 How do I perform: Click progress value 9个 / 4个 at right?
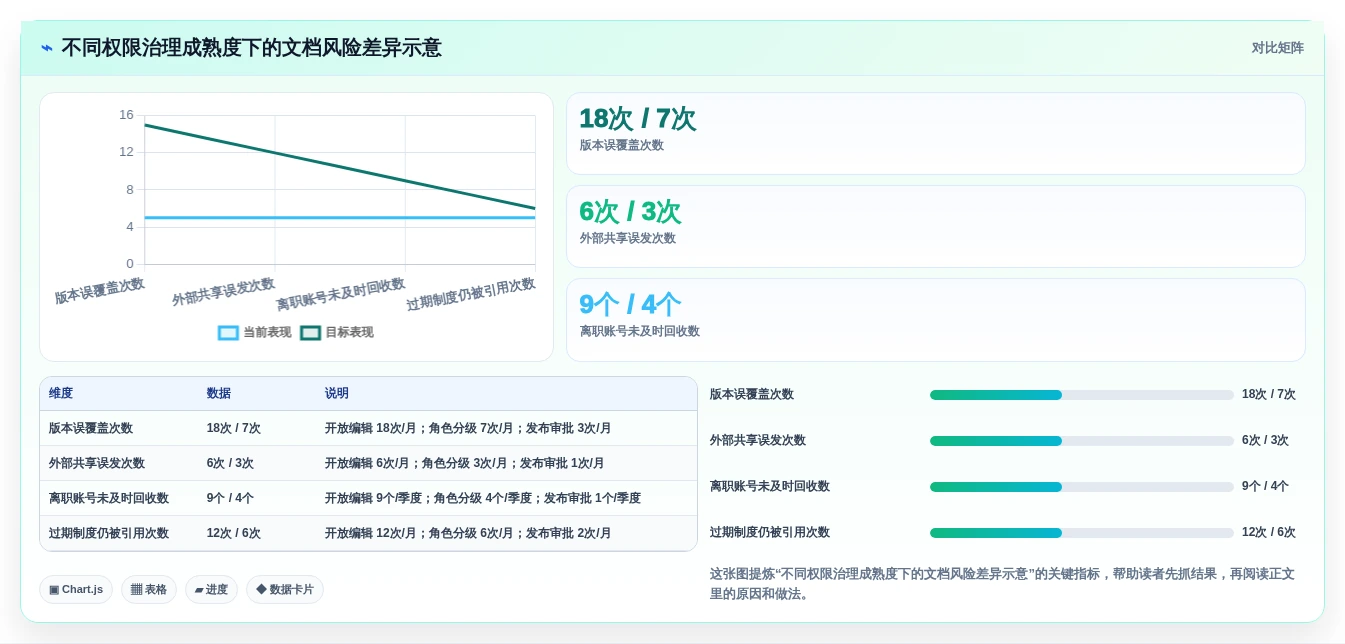pyautogui.click(x=1265, y=487)
